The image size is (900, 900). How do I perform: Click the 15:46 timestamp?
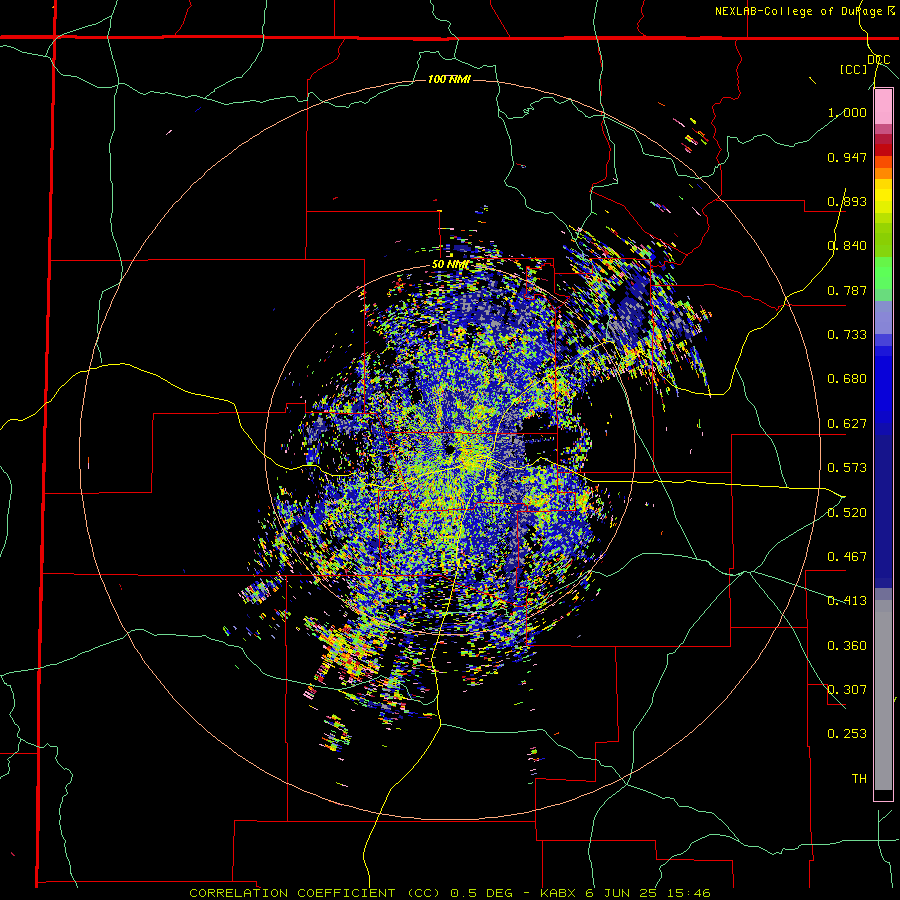click(689, 893)
